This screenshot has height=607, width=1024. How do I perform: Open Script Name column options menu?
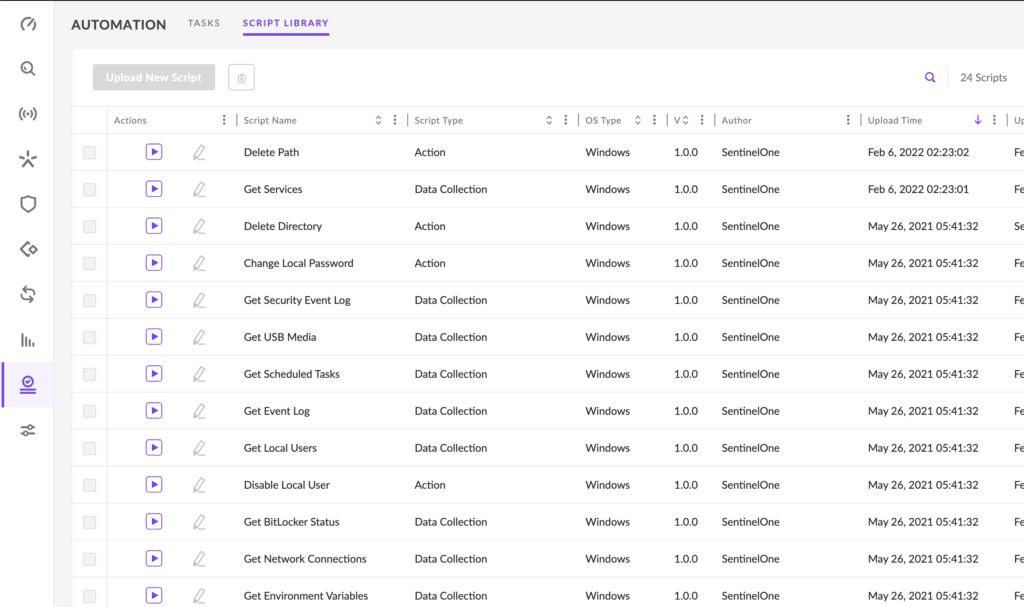(396, 120)
